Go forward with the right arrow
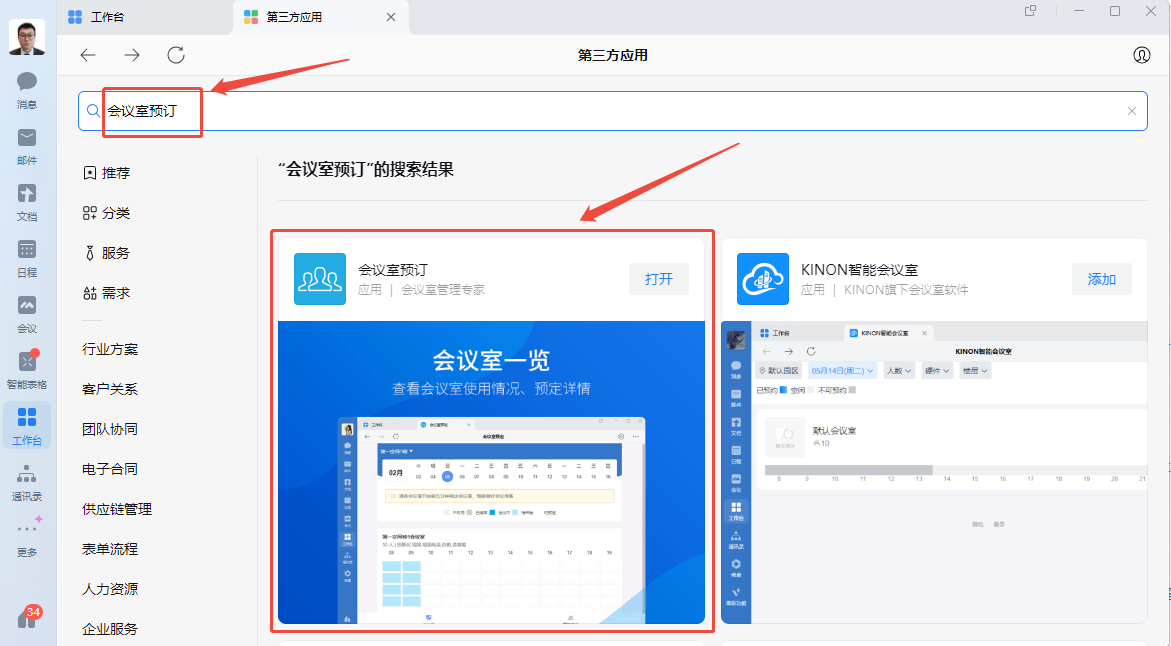 (131, 55)
